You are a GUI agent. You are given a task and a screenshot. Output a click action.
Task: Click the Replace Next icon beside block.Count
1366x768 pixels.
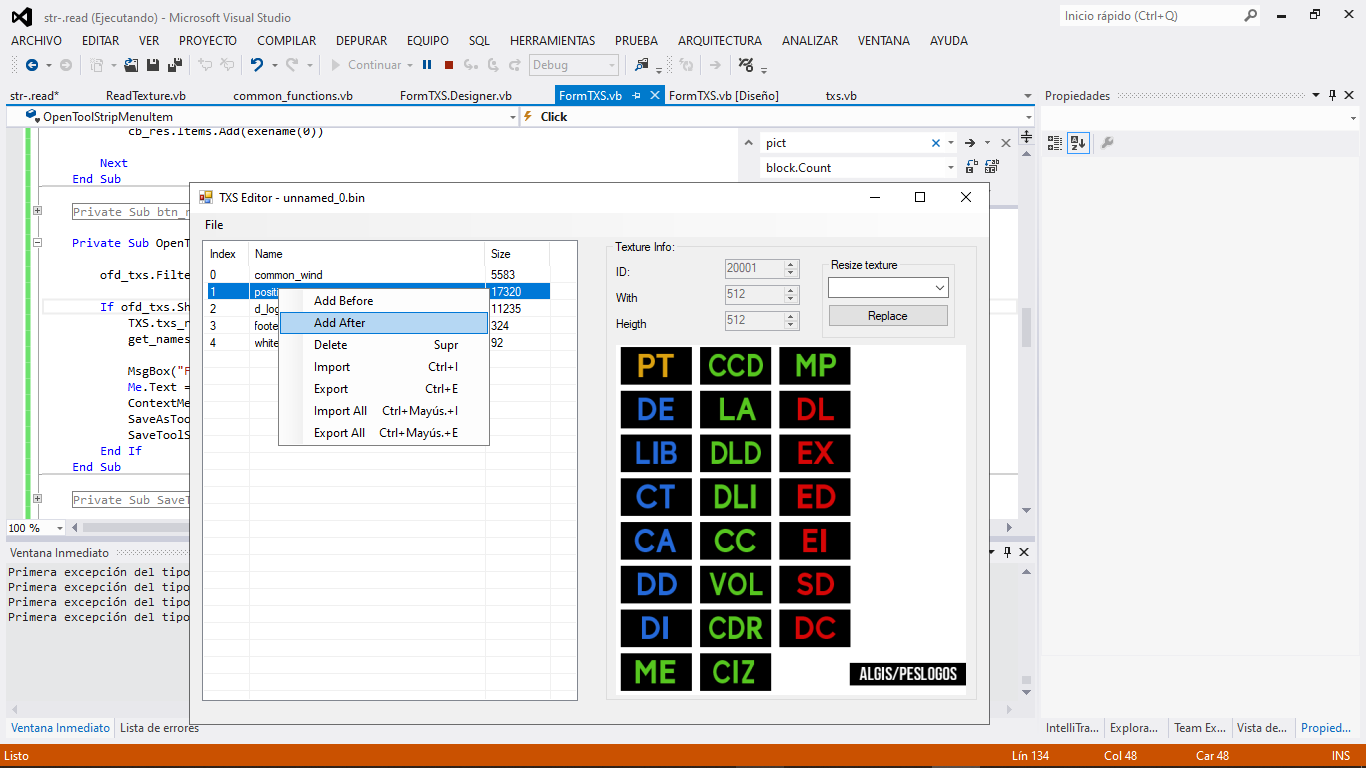click(x=972, y=167)
